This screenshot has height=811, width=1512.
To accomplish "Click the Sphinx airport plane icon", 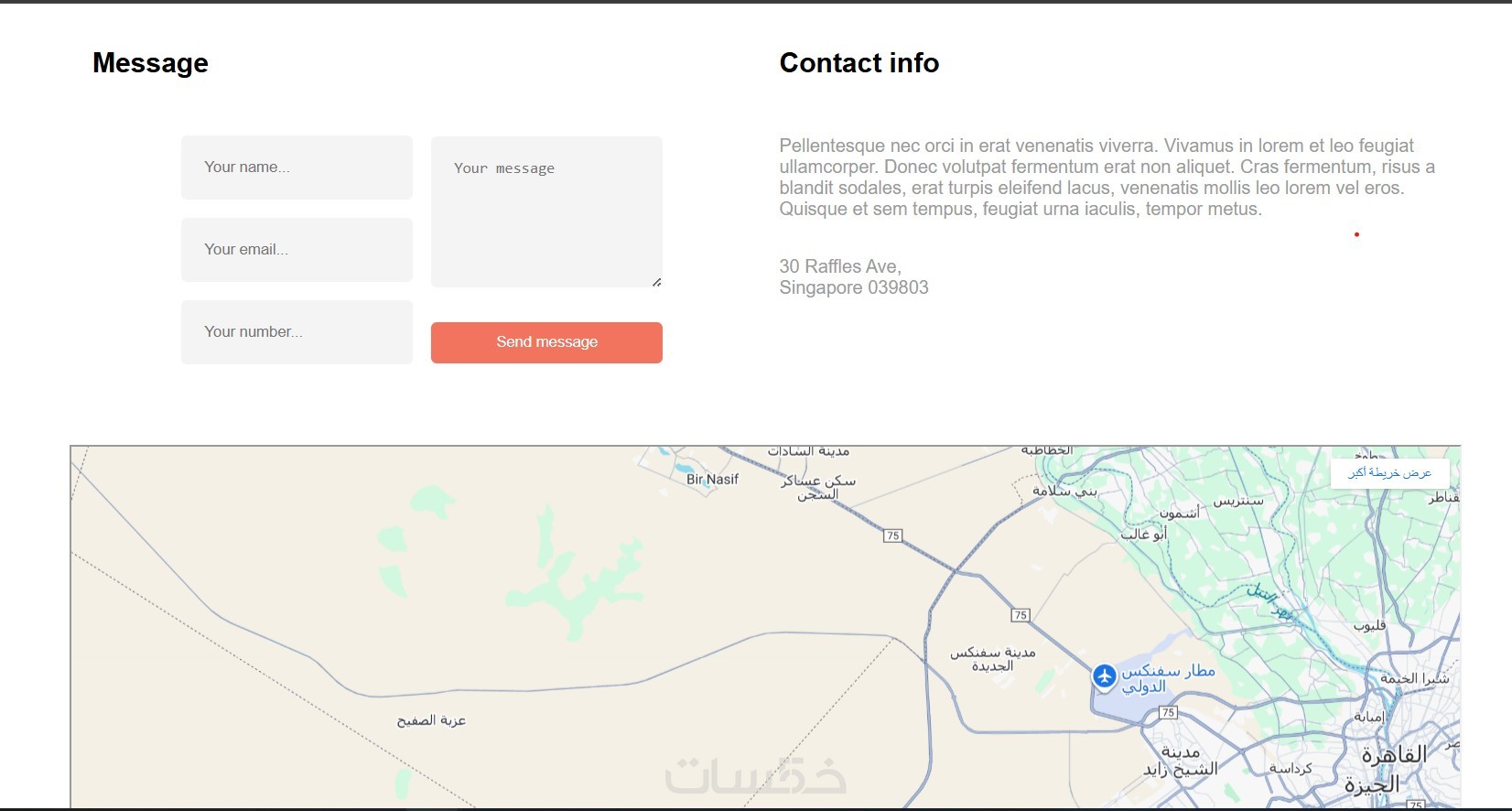I will pos(1105,676).
